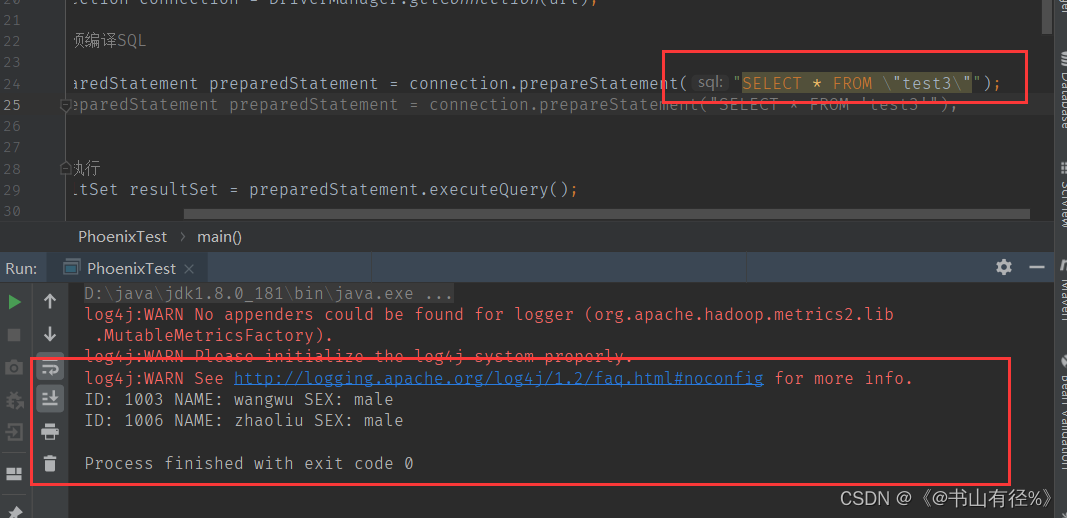The image size is (1067, 518).
Task: Click line number 24 in the gutter
Action: [11, 84]
